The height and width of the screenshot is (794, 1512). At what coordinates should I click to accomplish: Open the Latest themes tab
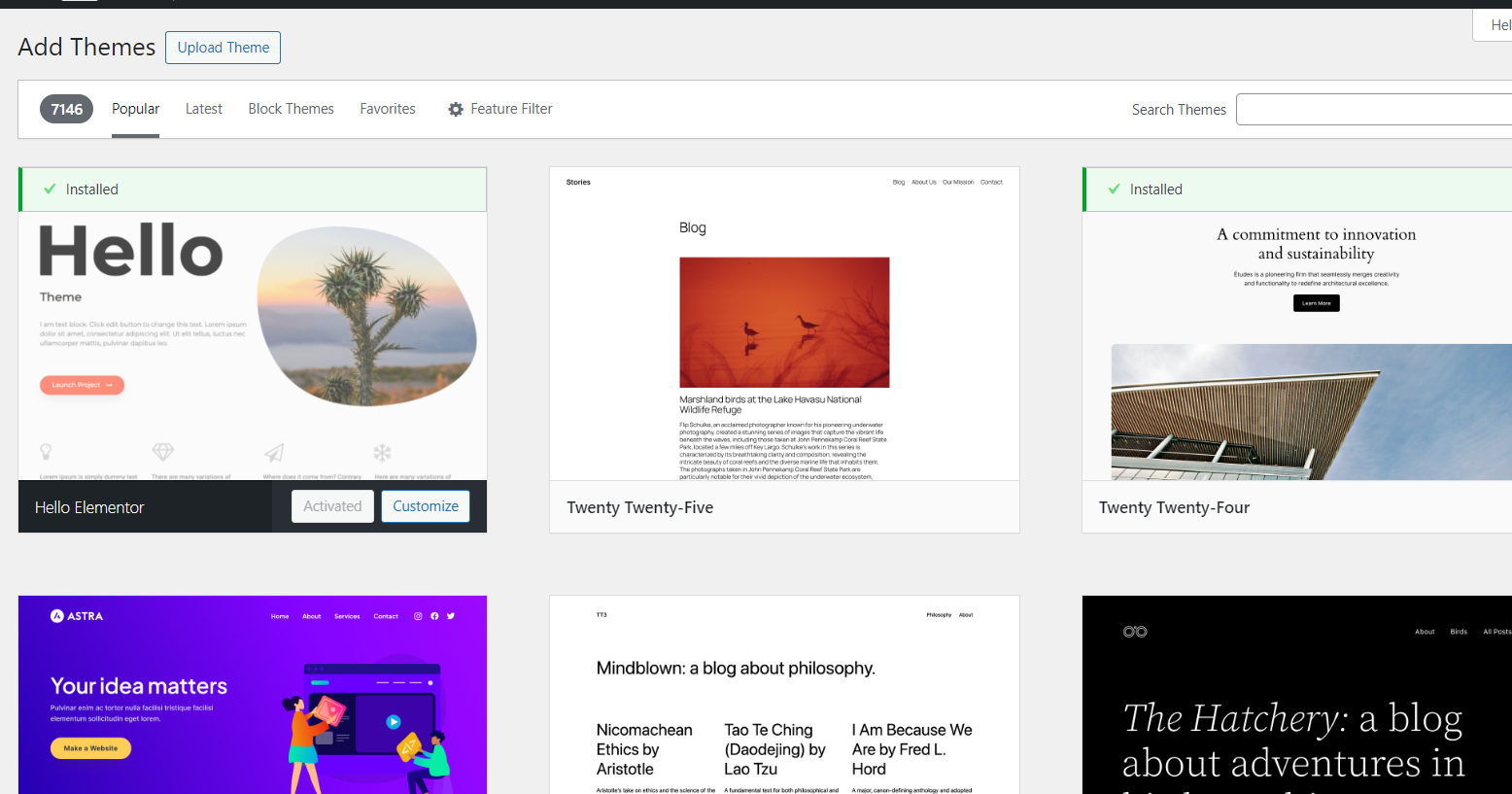[204, 109]
